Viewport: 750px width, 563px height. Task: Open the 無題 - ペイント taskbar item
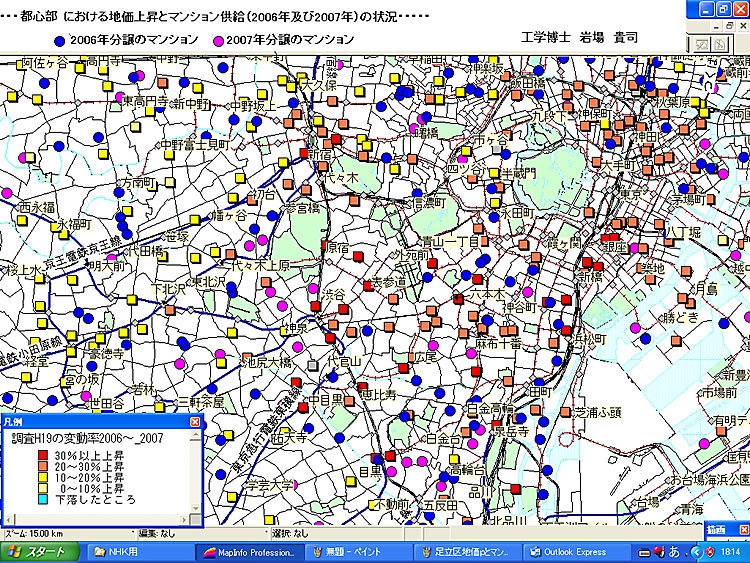click(355, 552)
